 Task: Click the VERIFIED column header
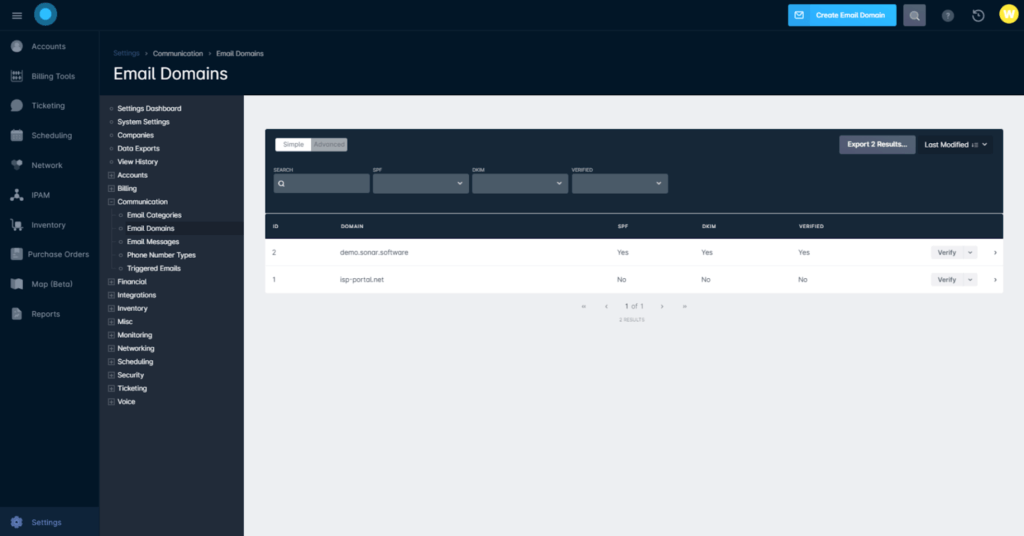[811, 227]
